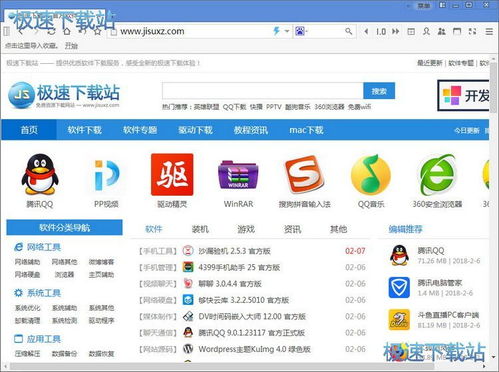Select the 游戏 tab in content list
The height and width of the screenshot is (372, 499).
246,229
